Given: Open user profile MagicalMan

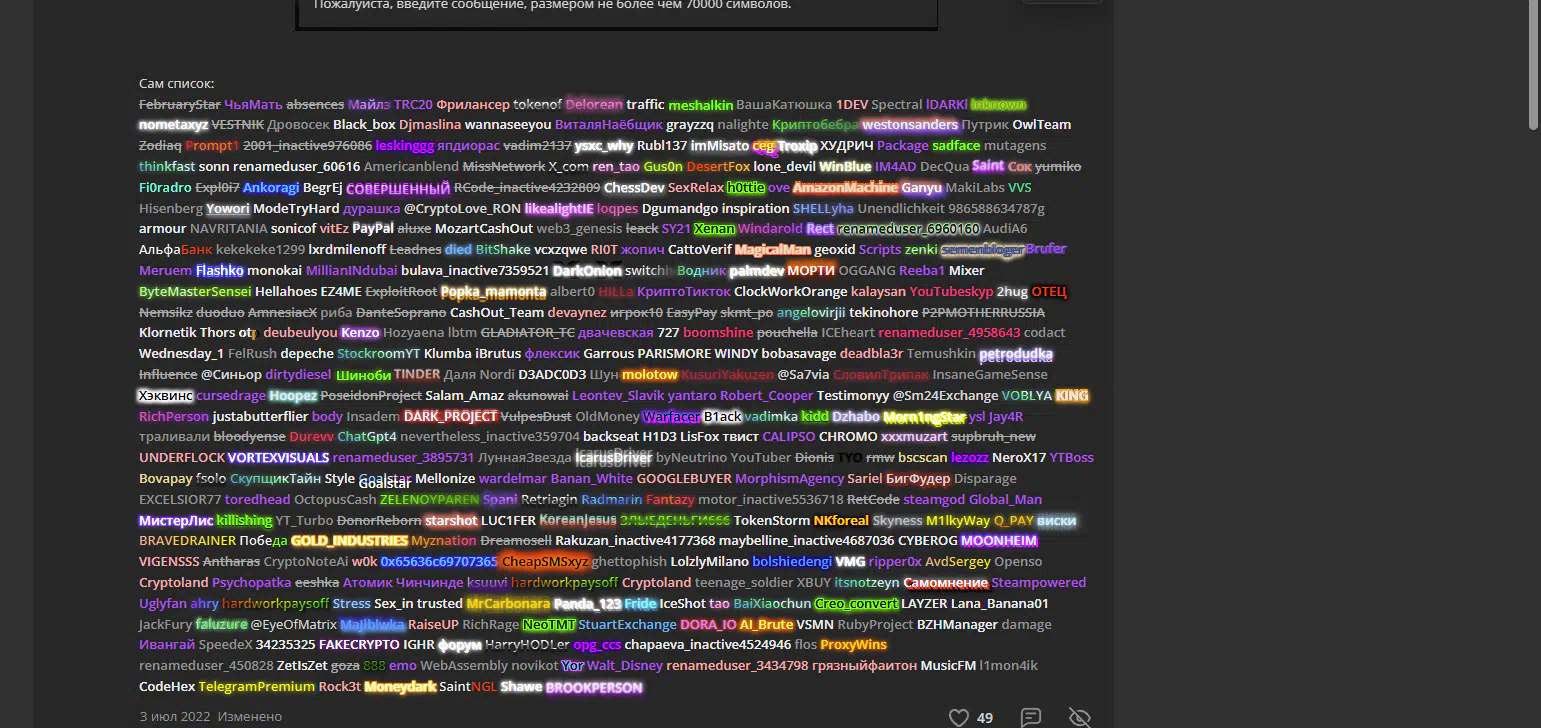Looking at the screenshot, I should tap(772, 250).
